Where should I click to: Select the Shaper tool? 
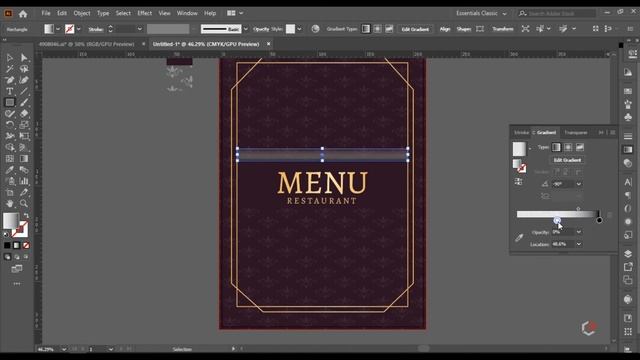(10, 113)
